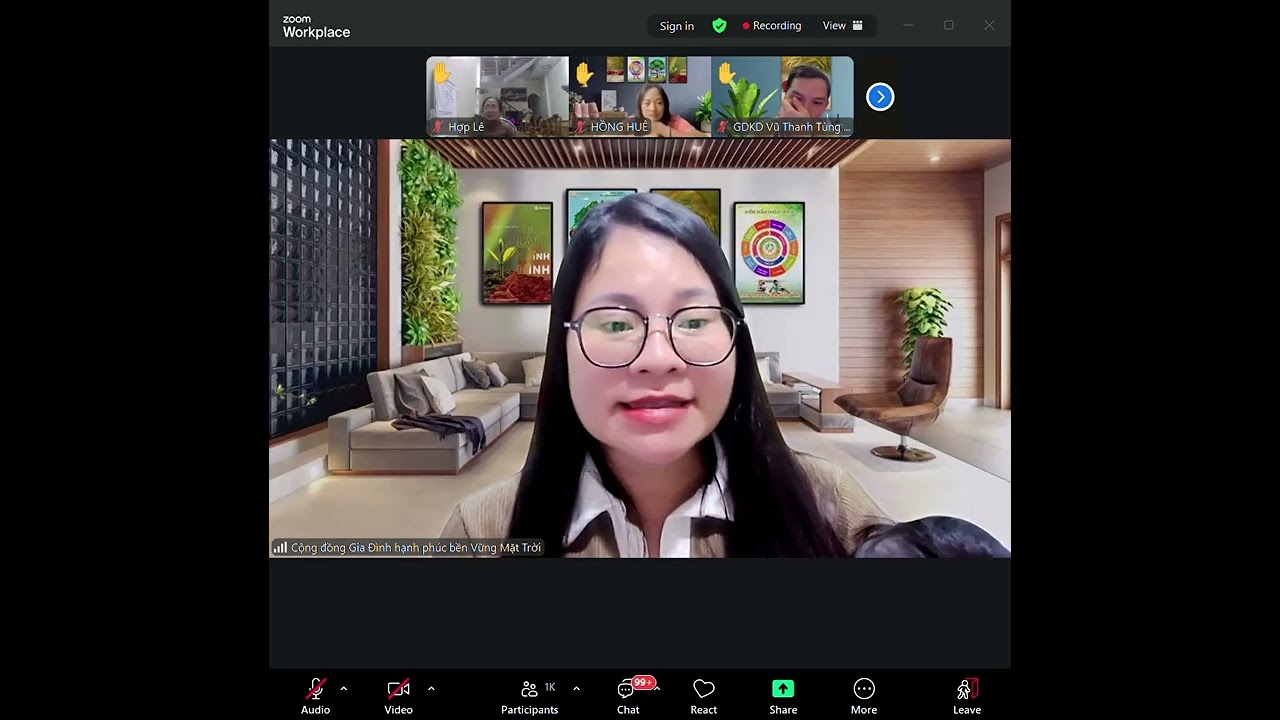The height and width of the screenshot is (720, 1280).
Task: Click signal strength icon beside speaker name
Action: (280, 548)
